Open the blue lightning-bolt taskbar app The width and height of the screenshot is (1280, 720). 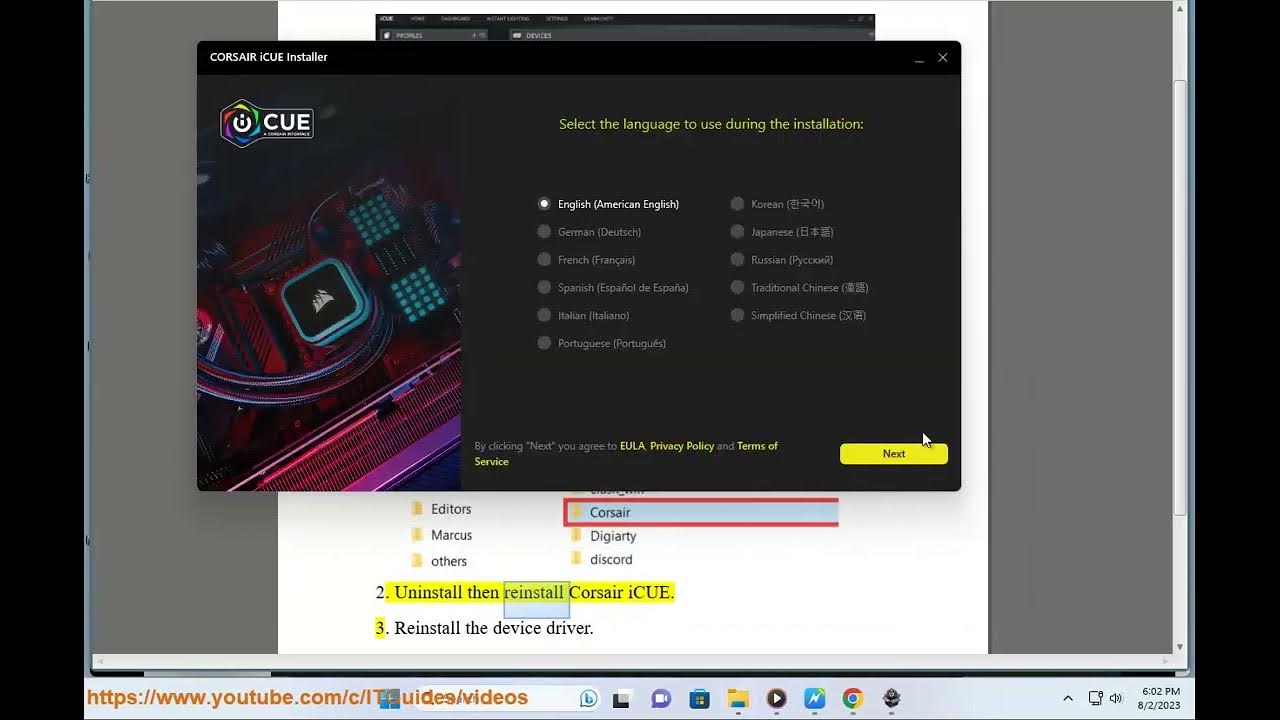coord(815,698)
